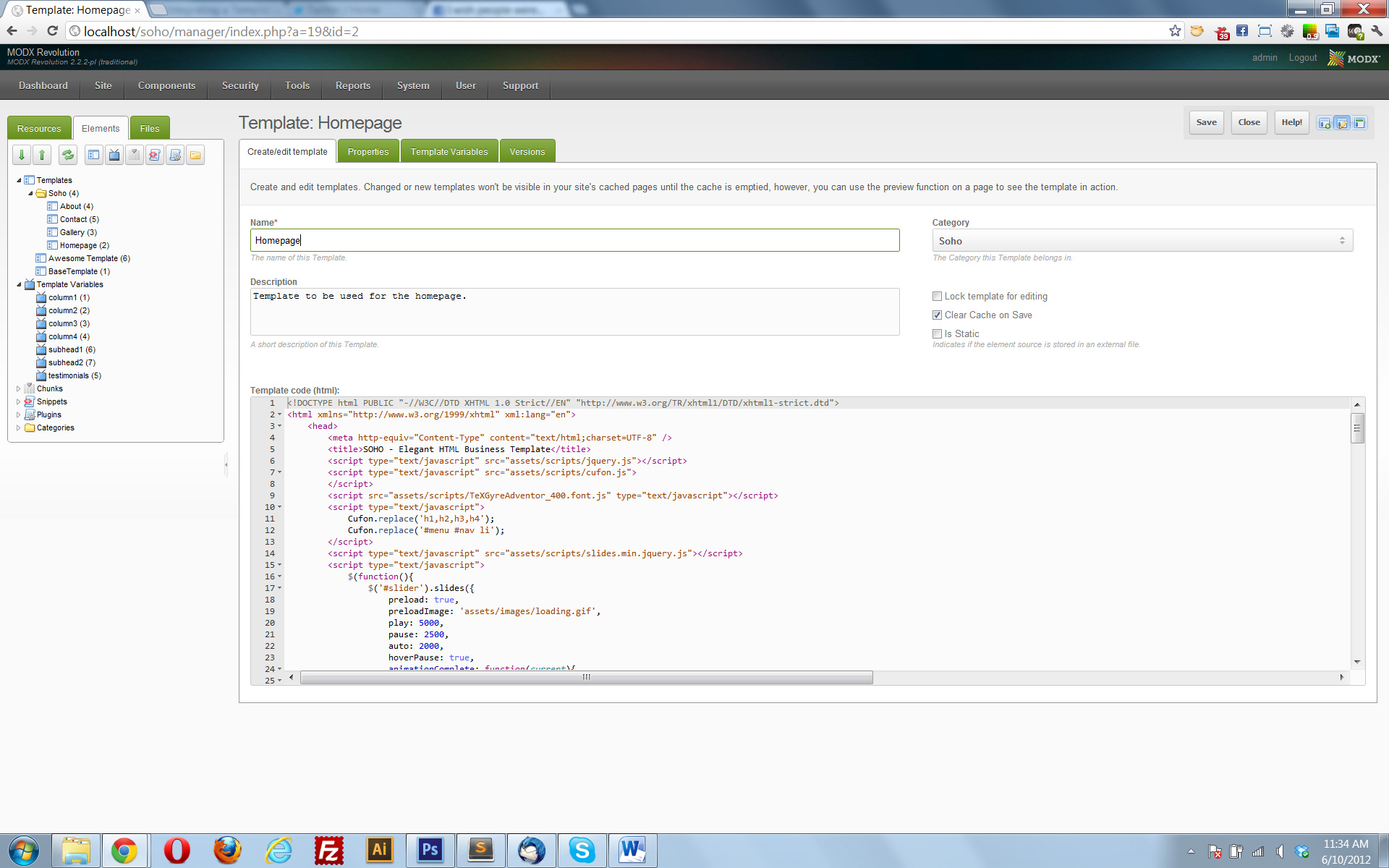Screen dimensions: 1389x868
Task: Open the Chrome wrench menu
Action: [x=1377, y=31]
